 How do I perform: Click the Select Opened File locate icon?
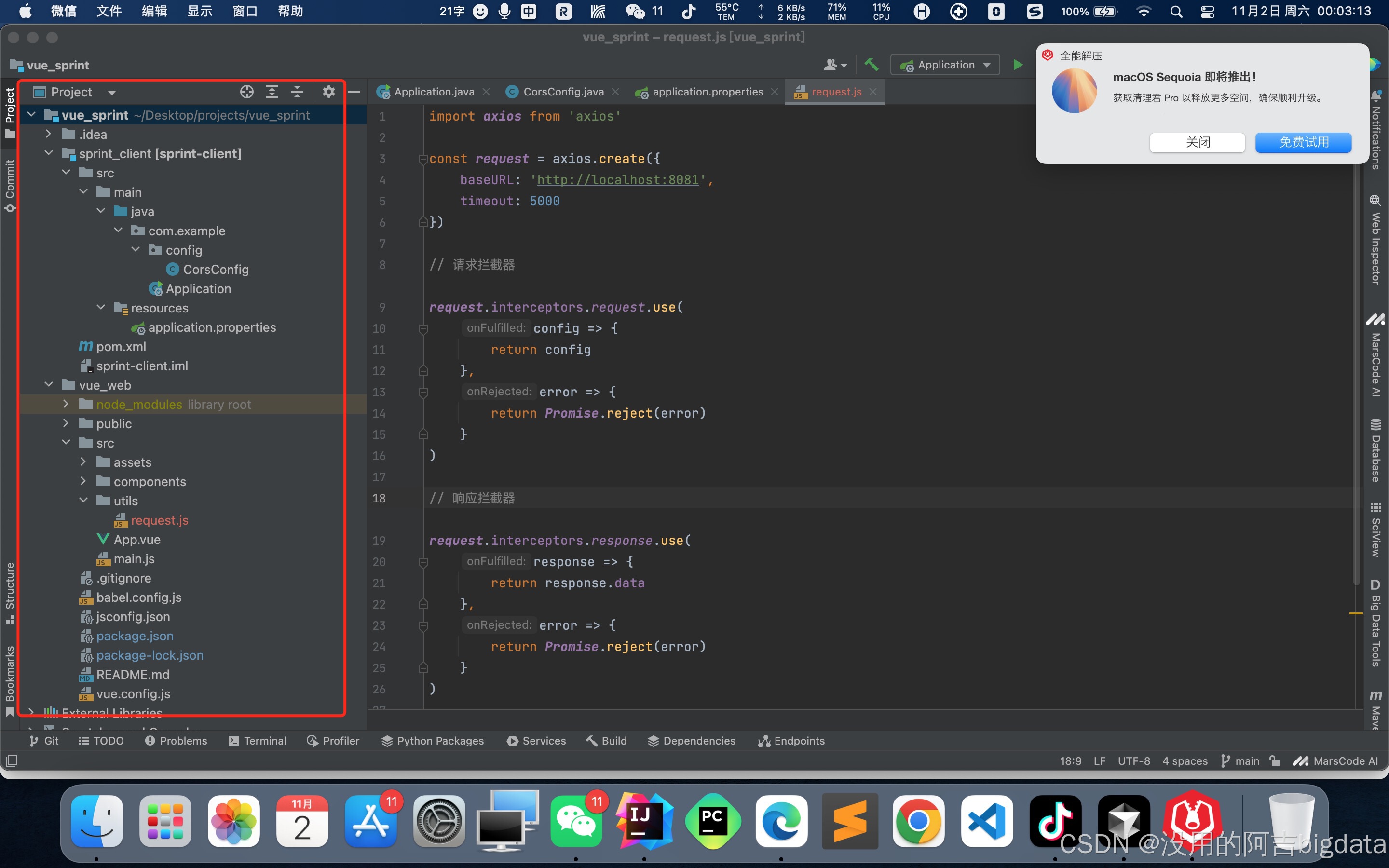coord(247,92)
